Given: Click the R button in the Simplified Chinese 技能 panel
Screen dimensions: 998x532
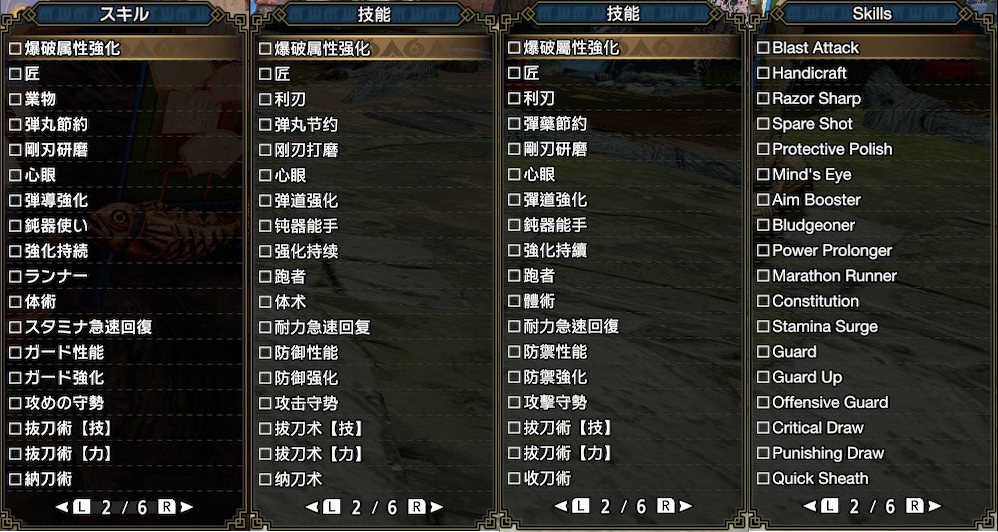Looking at the screenshot, I should click(416, 507).
